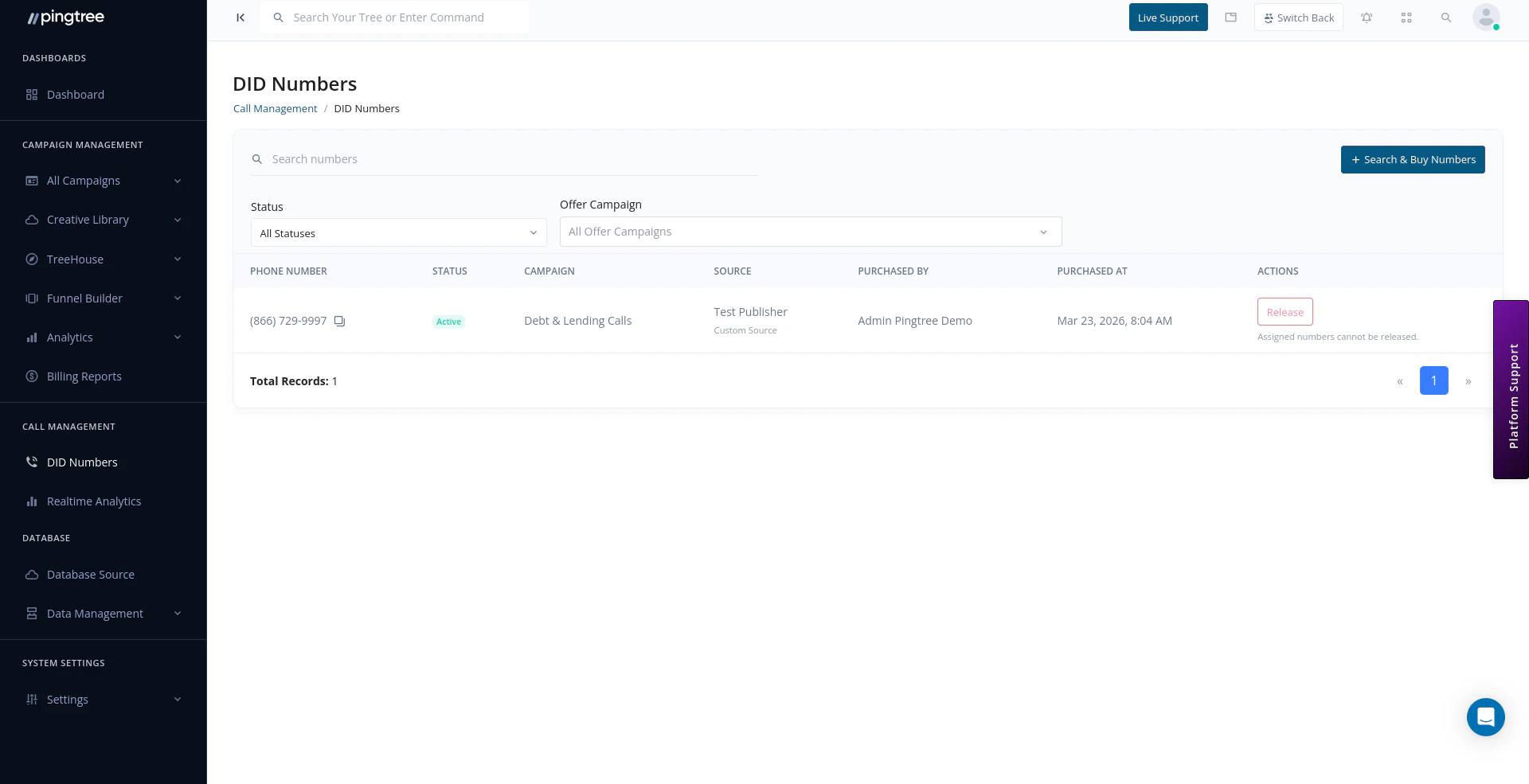Open Realtime Analytics
The image size is (1529, 784).
click(x=94, y=501)
